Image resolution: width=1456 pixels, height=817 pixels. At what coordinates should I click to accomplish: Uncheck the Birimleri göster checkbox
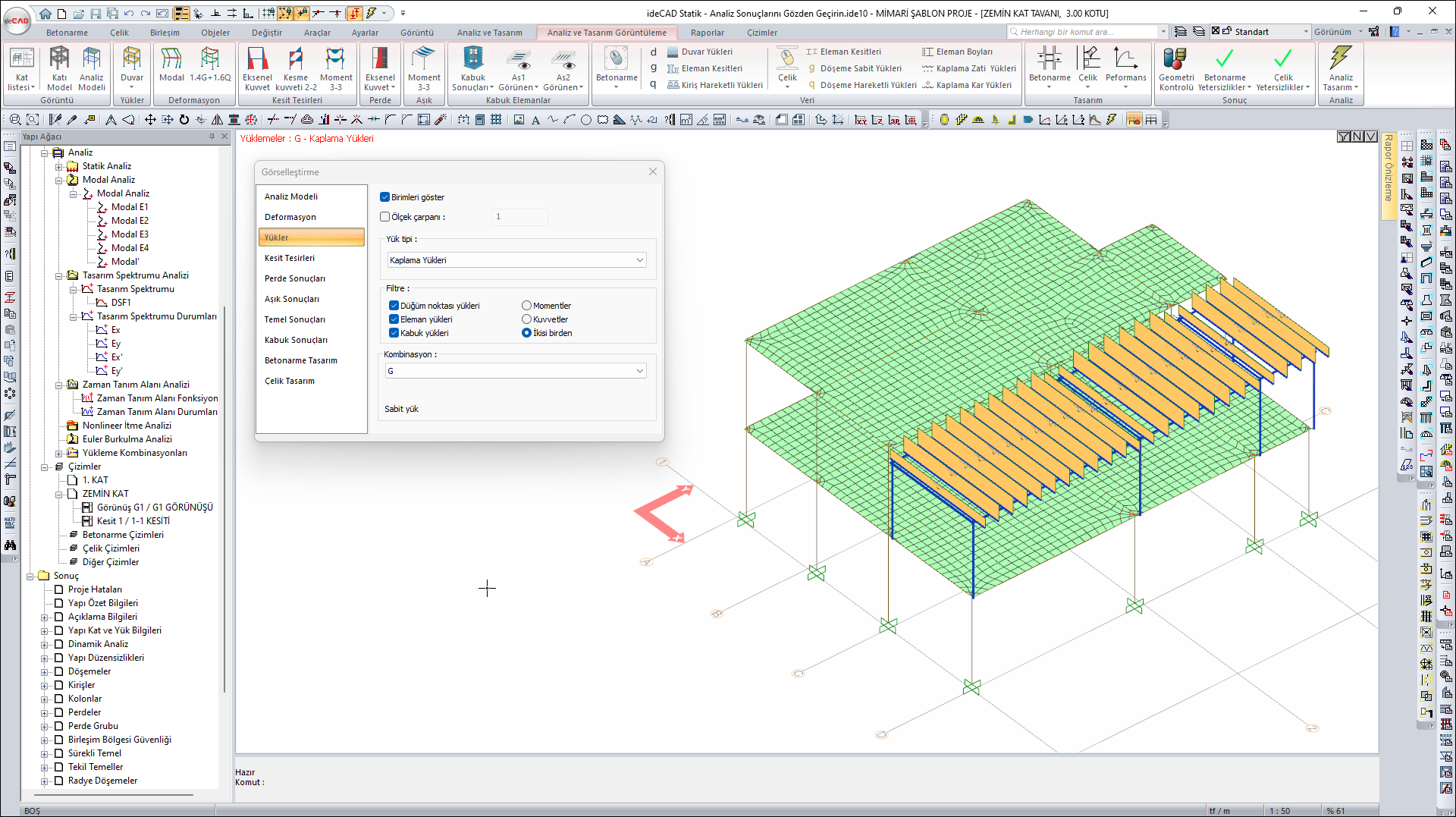[x=385, y=197]
